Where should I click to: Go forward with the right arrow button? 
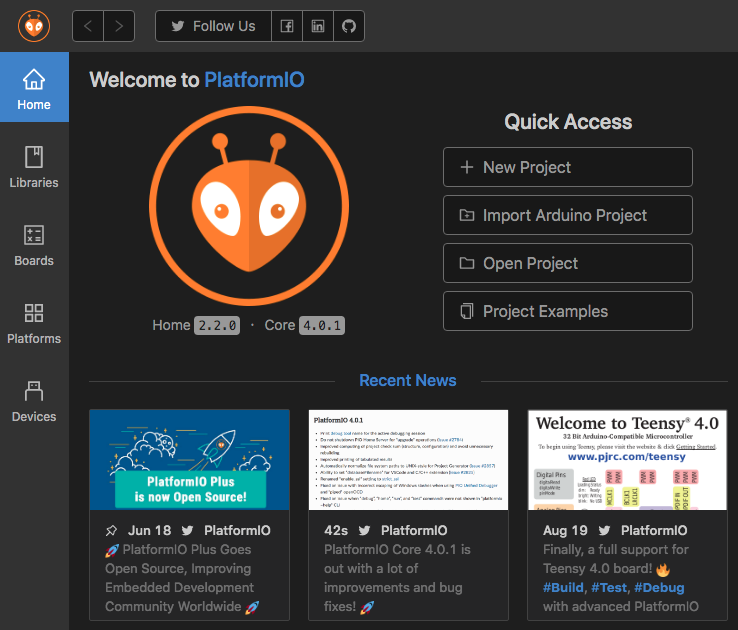119,26
